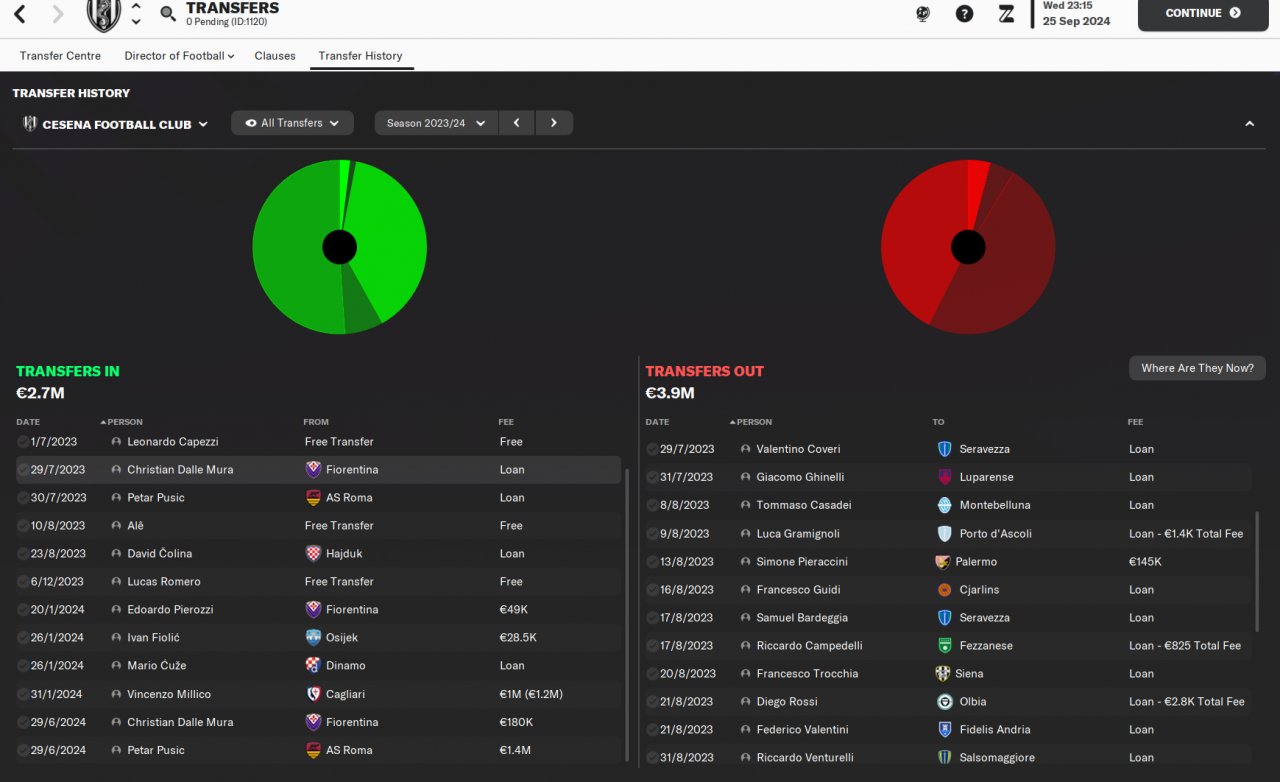Click the up chevron beside club badge
This screenshot has height=782, width=1280.
pos(136,7)
